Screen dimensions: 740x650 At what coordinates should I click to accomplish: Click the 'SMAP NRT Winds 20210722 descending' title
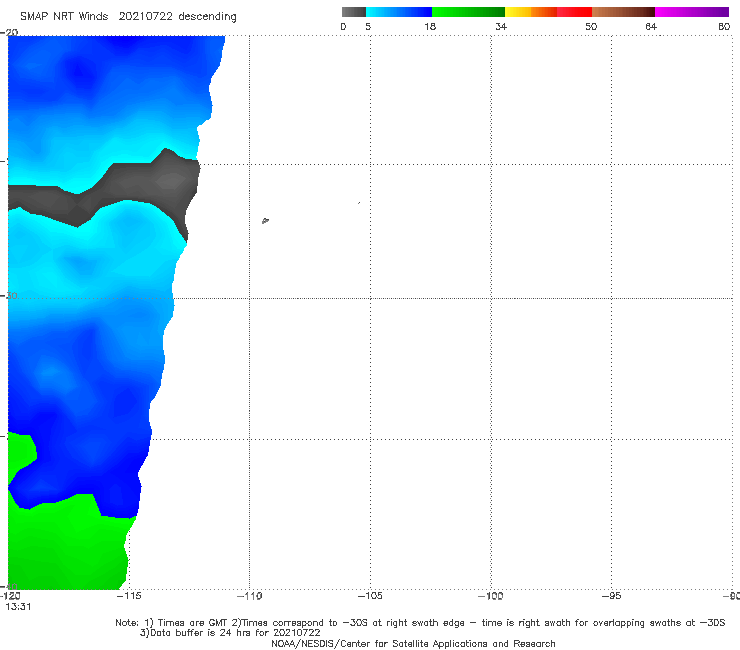click(128, 16)
